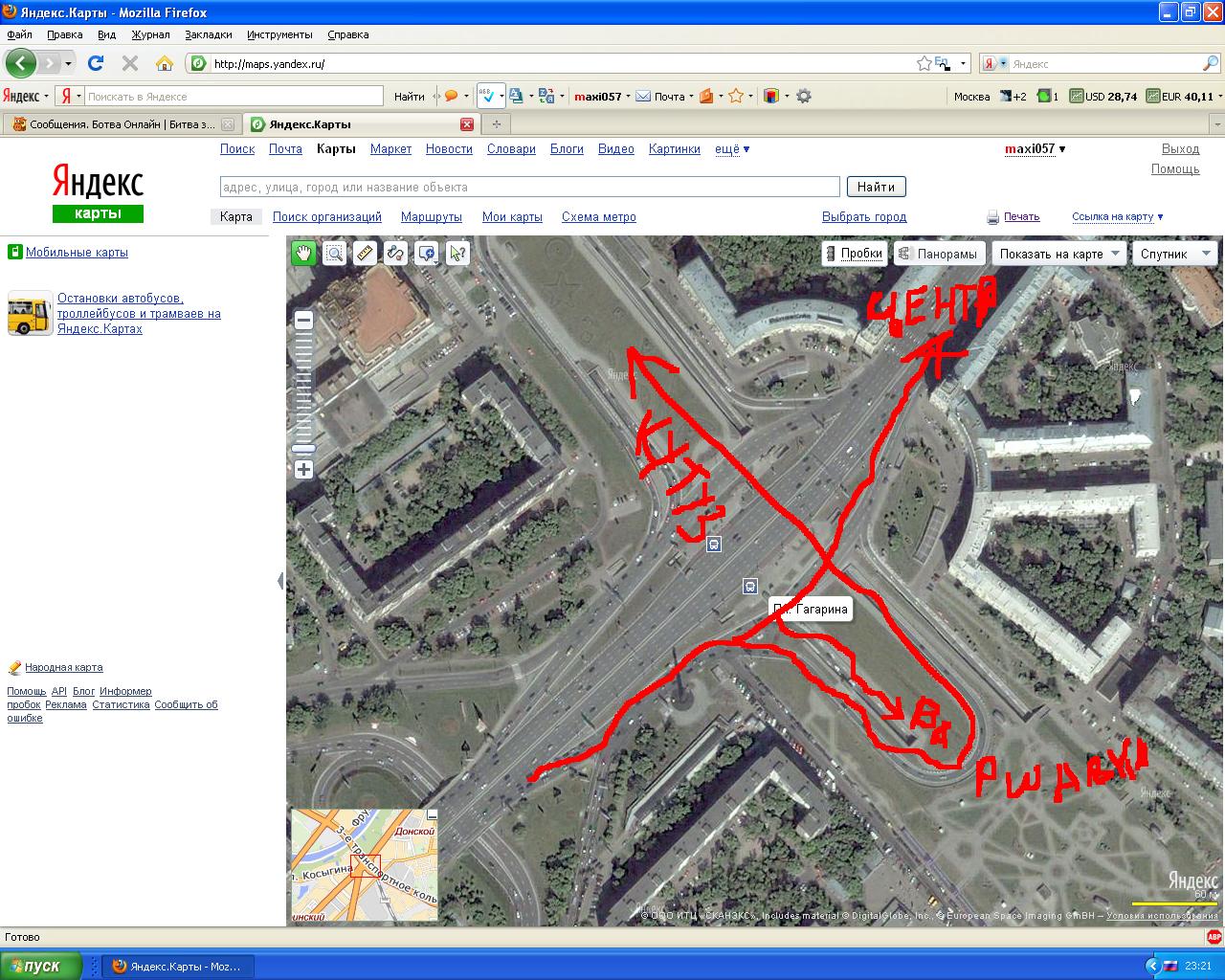Open the EUR exchange rate widget
This screenshot has width=1225, height=980.
tap(1180, 97)
